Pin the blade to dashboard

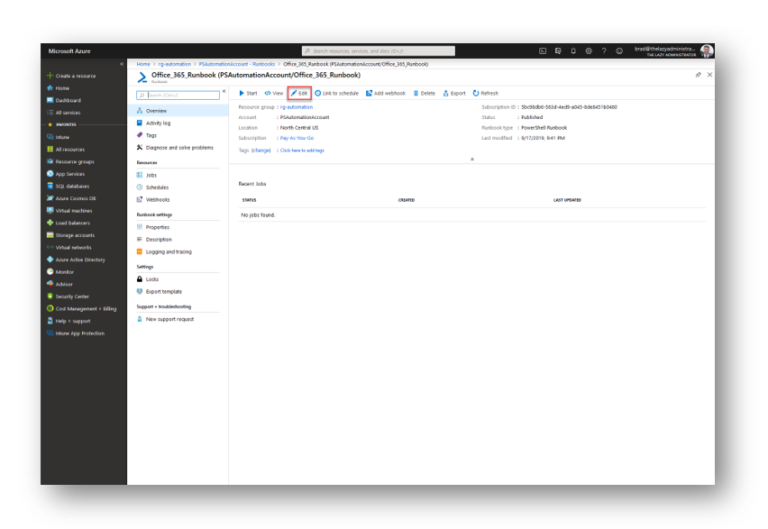(x=698, y=75)
